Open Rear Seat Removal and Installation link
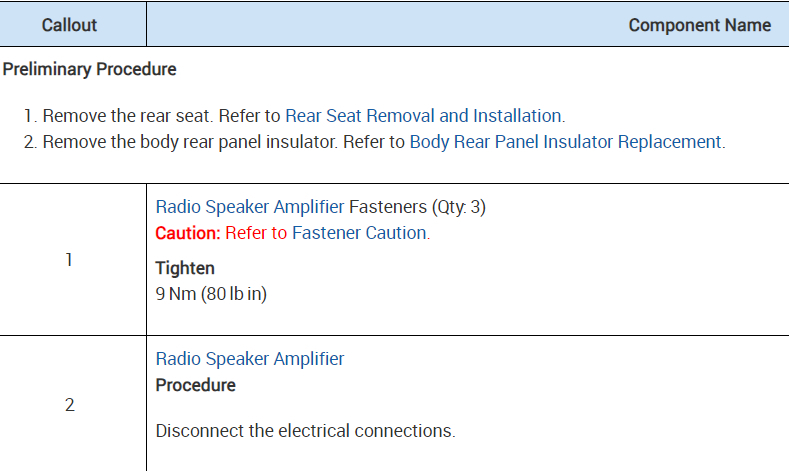The height and width of the screenshot is (471, 789). (x=424, y=115)
